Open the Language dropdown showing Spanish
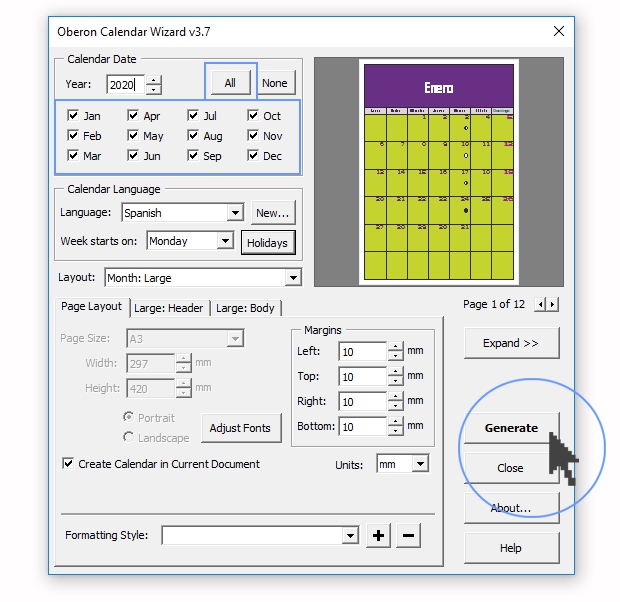 235,213
